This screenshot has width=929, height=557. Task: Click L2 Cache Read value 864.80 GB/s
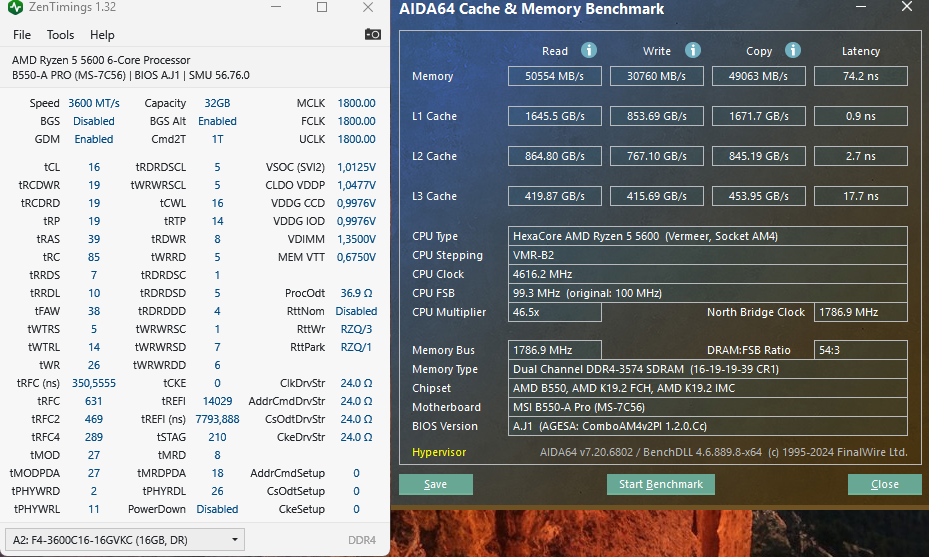[x=555, y=156]
